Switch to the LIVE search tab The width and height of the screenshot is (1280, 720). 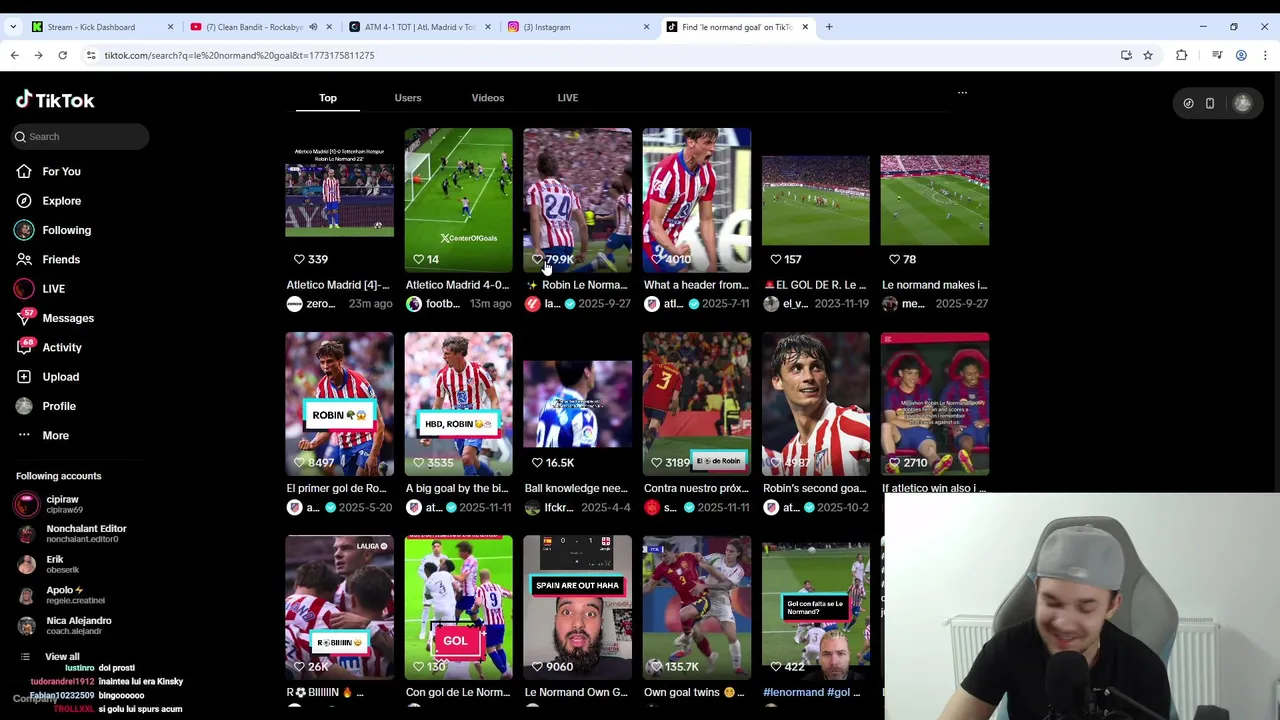click(x=568, y=98)
